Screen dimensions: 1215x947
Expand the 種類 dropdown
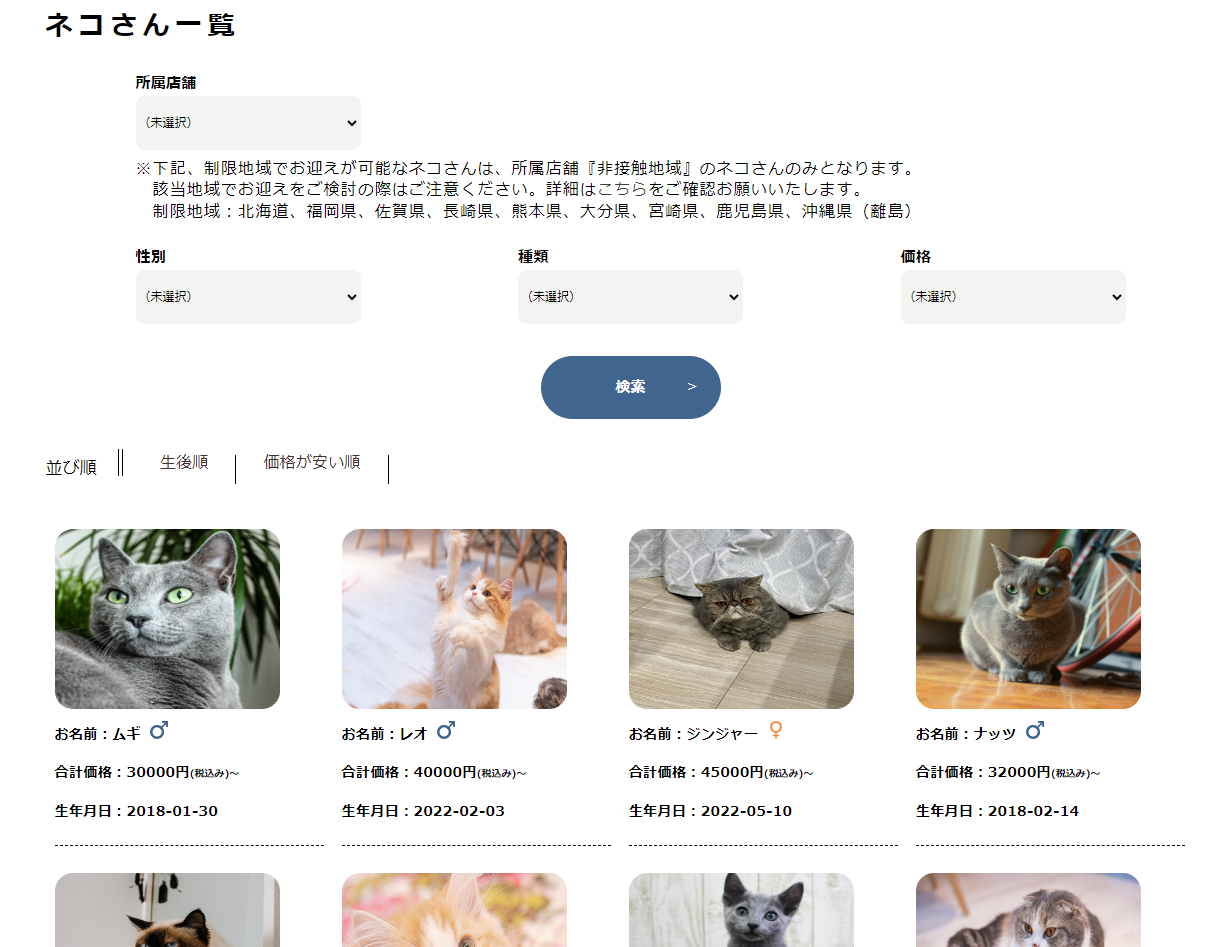click(x=630, y=297)
